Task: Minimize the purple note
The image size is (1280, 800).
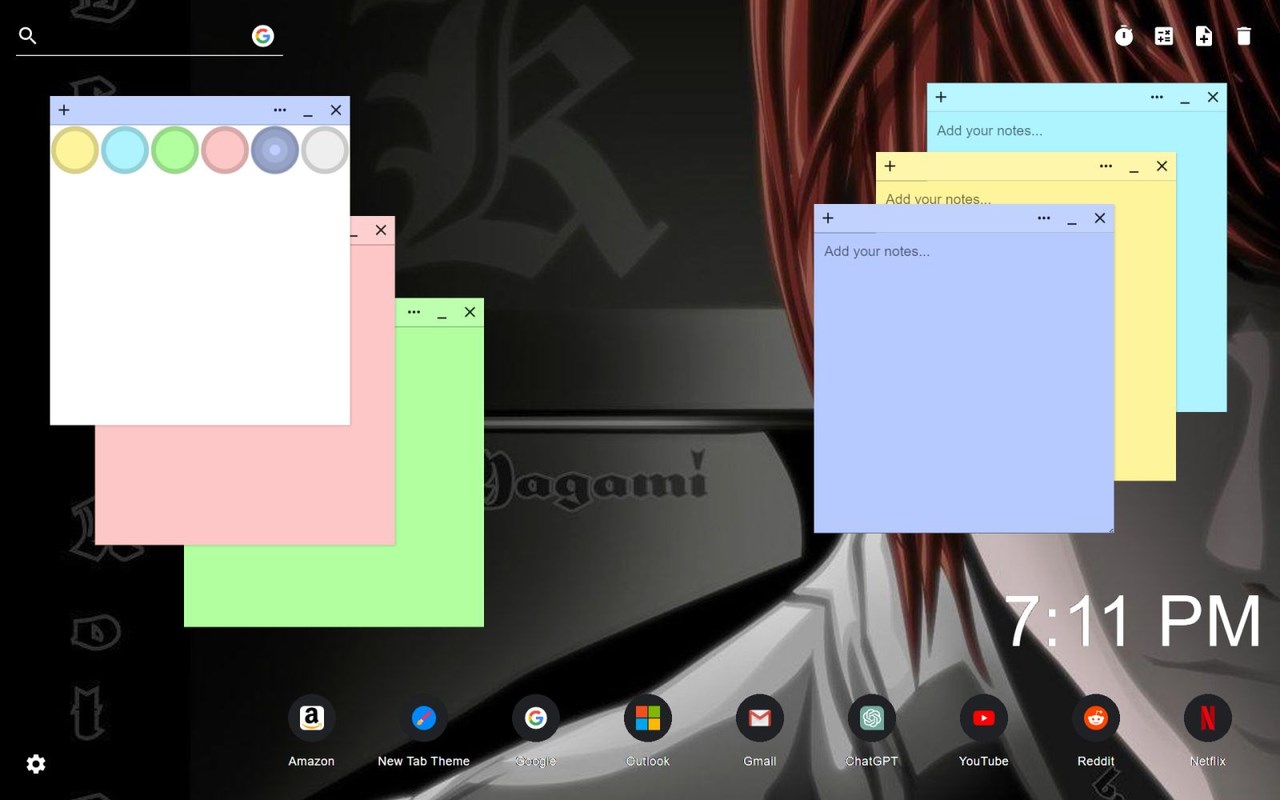Action: [1072, 220]
